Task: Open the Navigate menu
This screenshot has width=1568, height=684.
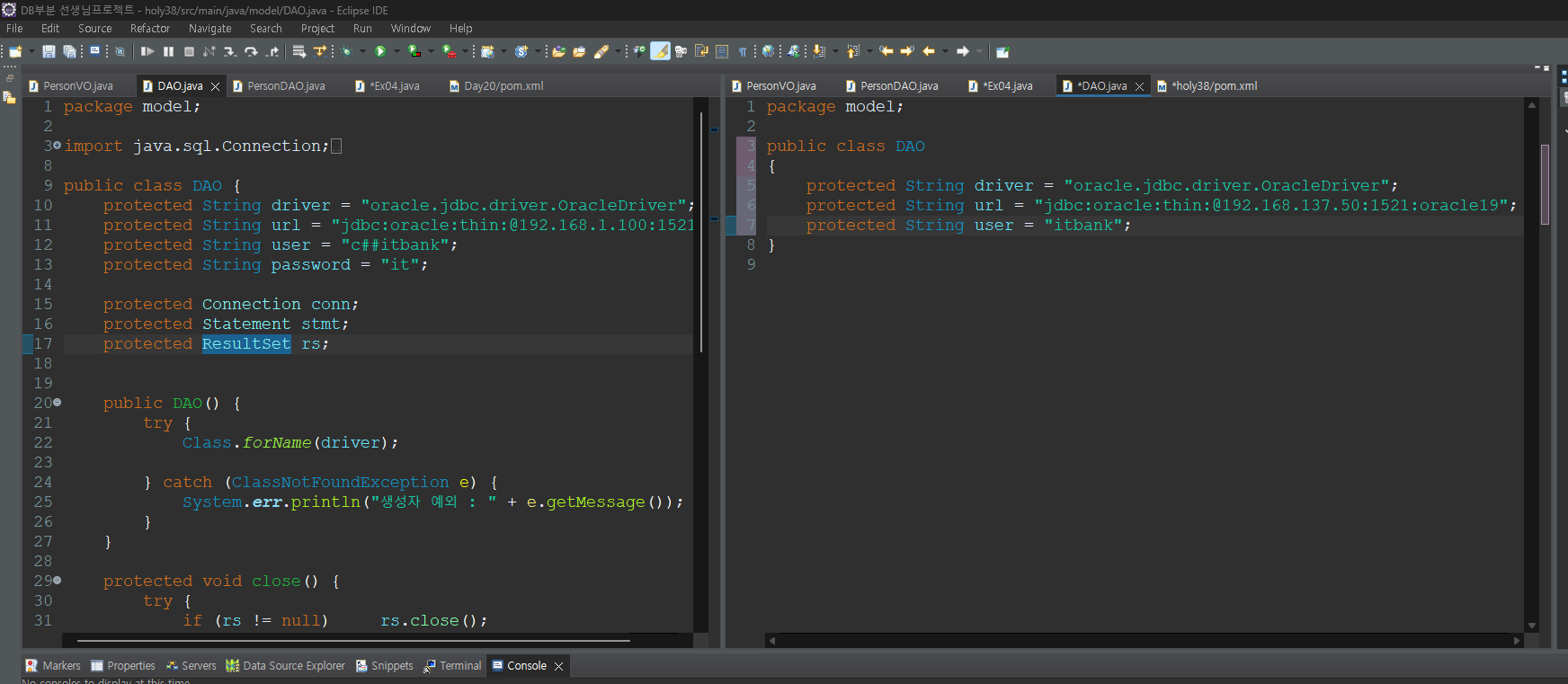Action: 209,29
